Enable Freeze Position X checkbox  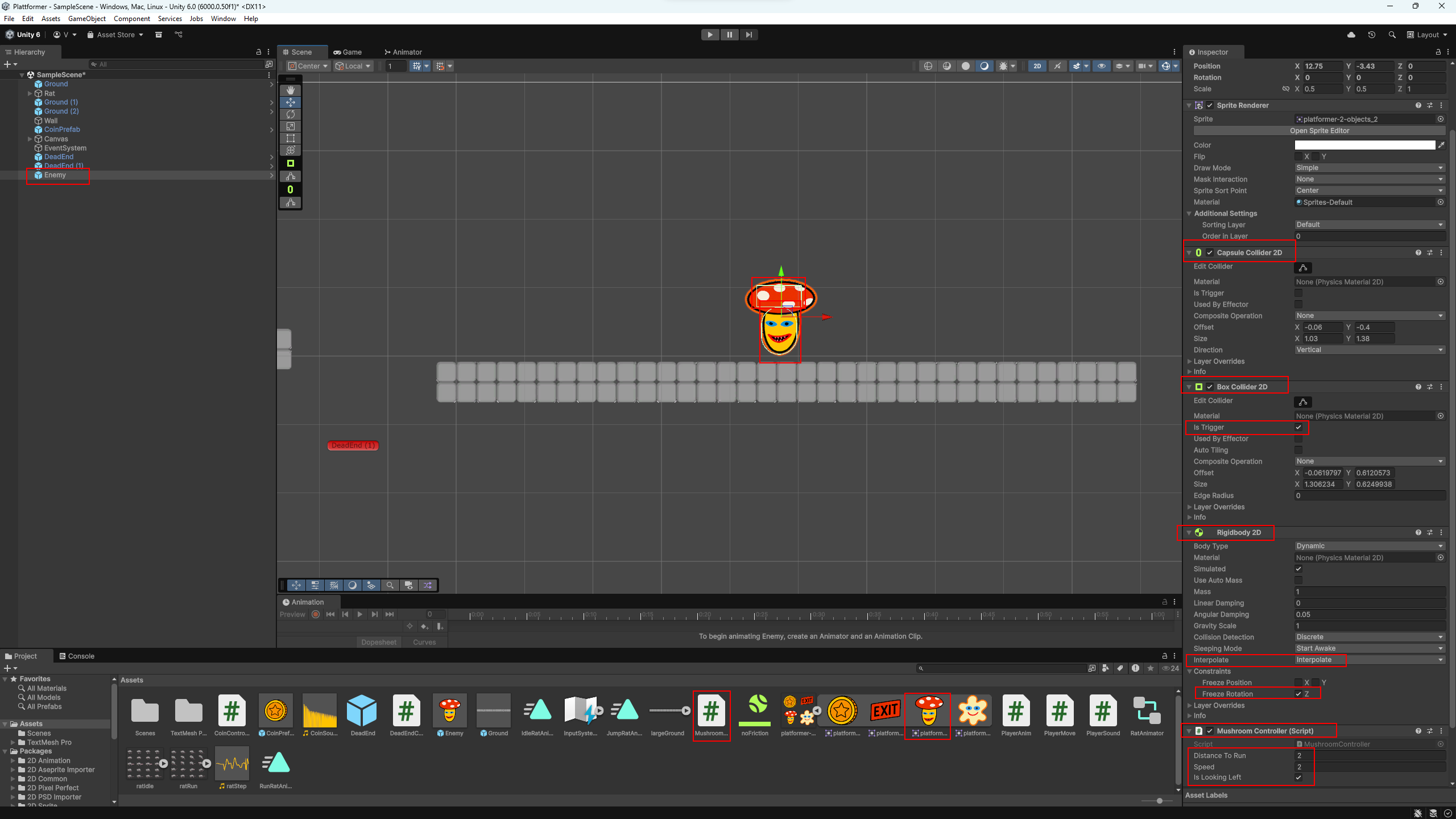click(1298, 682)
